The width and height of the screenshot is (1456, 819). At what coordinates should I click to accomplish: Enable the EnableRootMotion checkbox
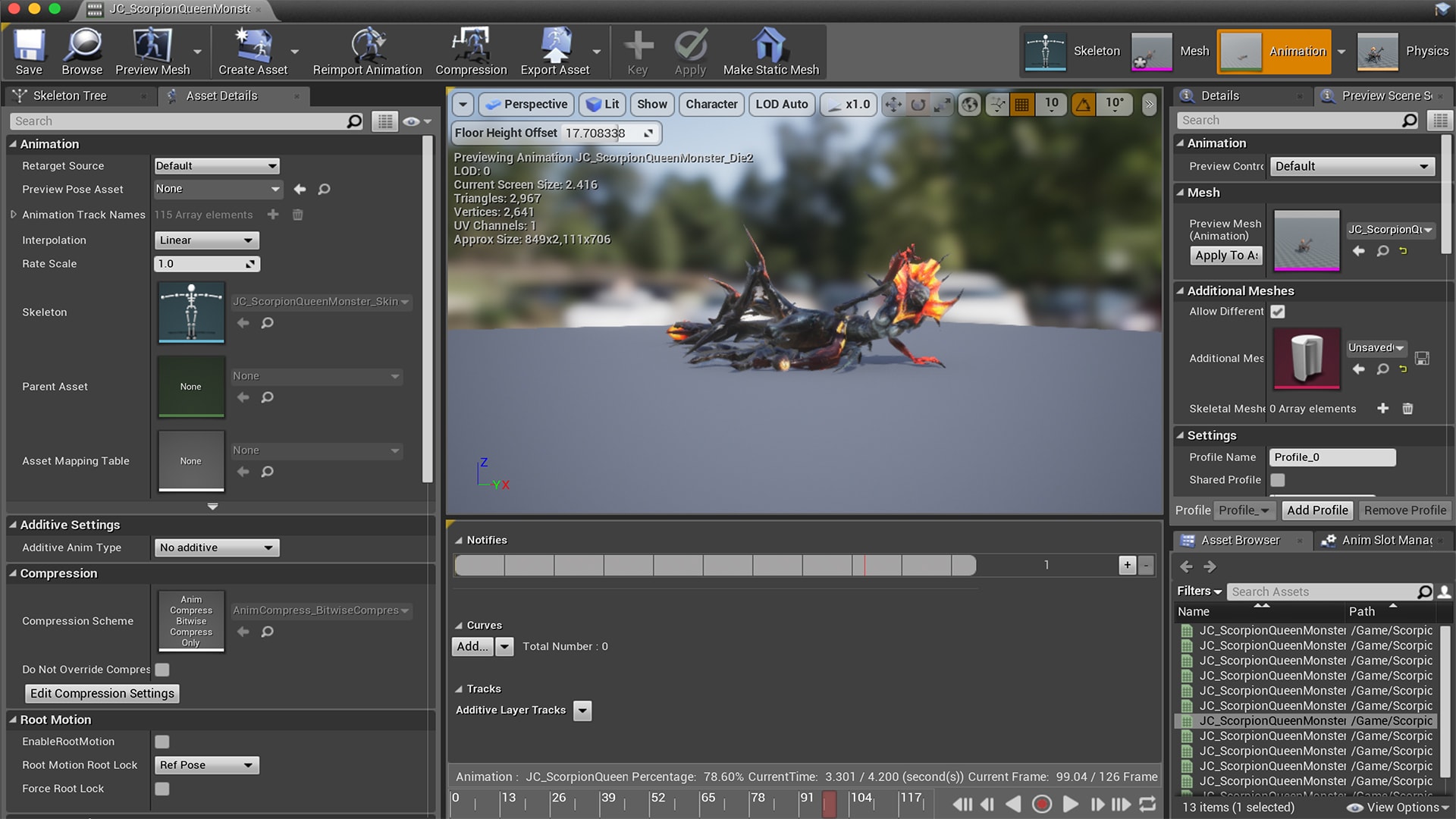pyautogui.click(x=162, y=742)
